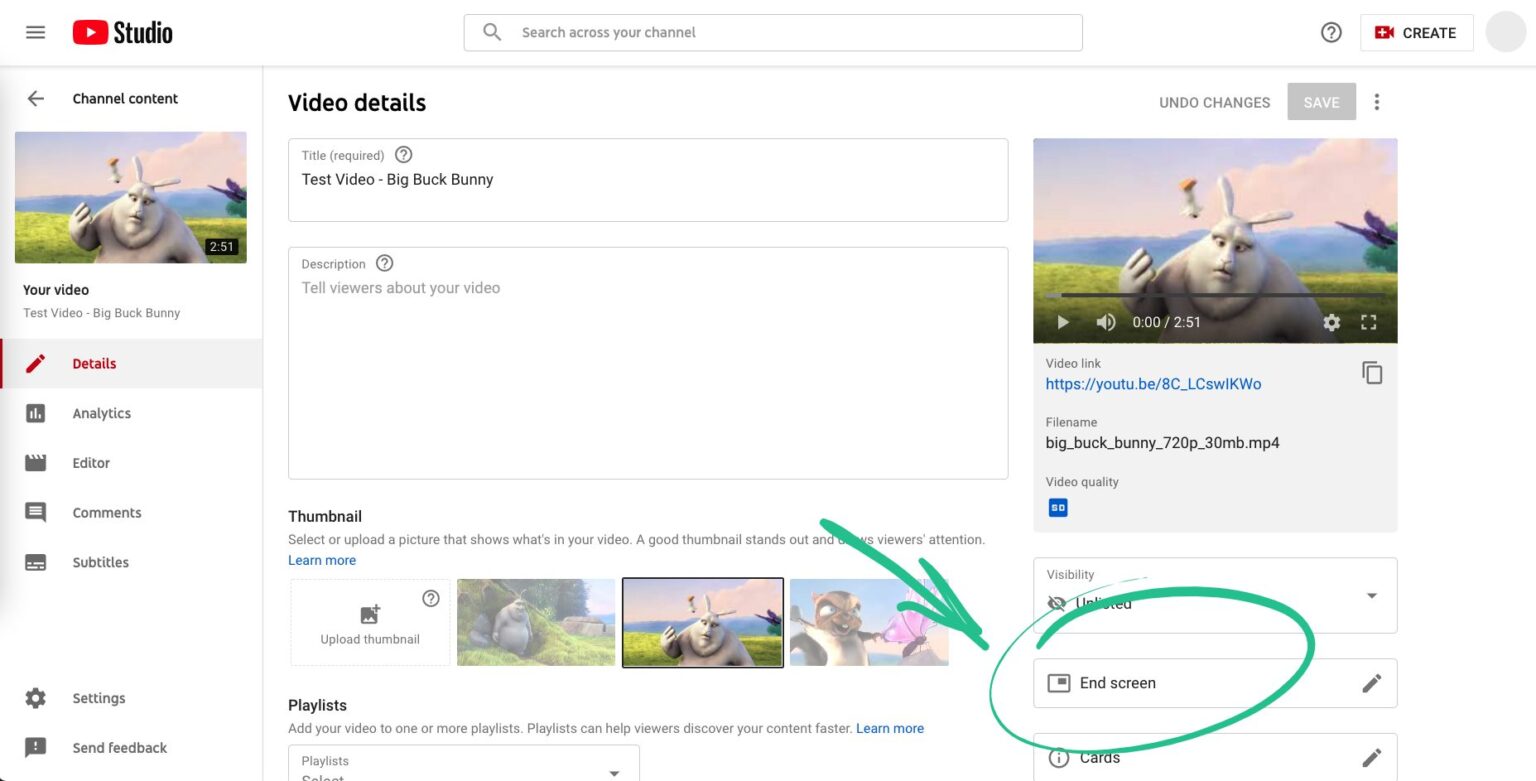Copy the video link using the copy icon
1536x781 pixels.
pos(1373,372)
